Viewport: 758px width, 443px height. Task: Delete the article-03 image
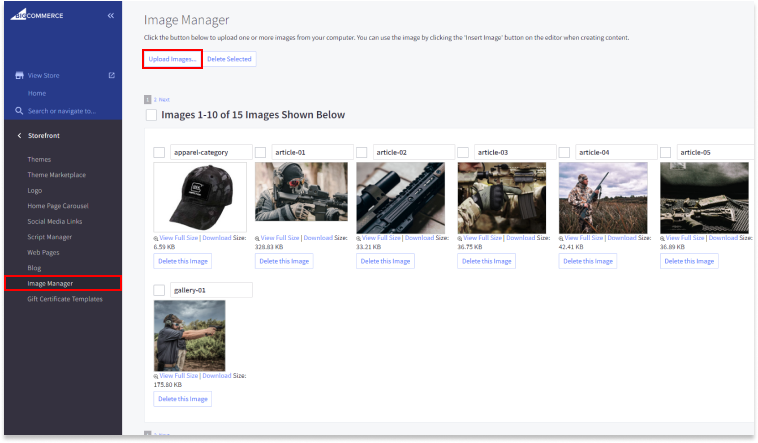pos(487,261)
